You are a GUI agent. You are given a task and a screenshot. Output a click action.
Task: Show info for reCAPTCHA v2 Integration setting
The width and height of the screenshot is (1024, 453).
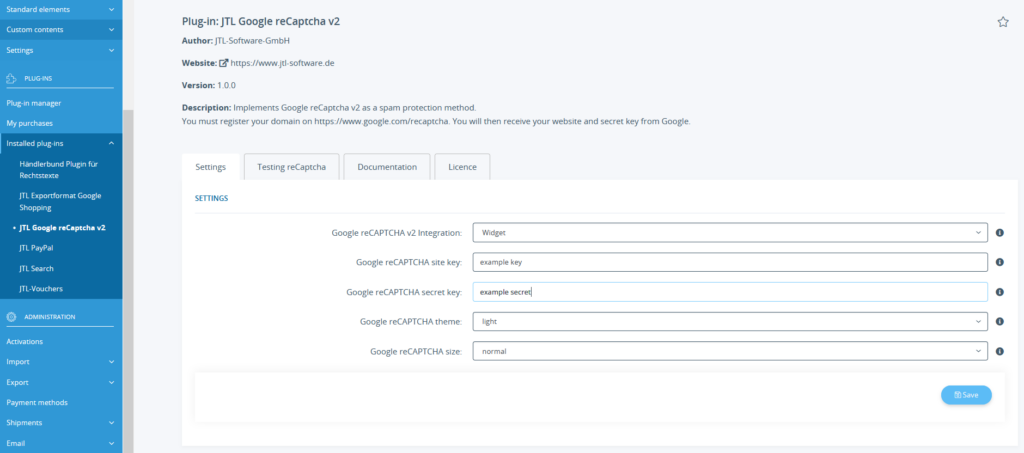click(999, 232)
